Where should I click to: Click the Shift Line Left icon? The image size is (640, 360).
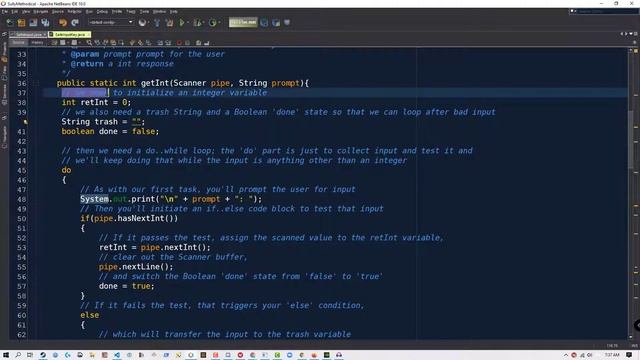(x=160, y=42)
